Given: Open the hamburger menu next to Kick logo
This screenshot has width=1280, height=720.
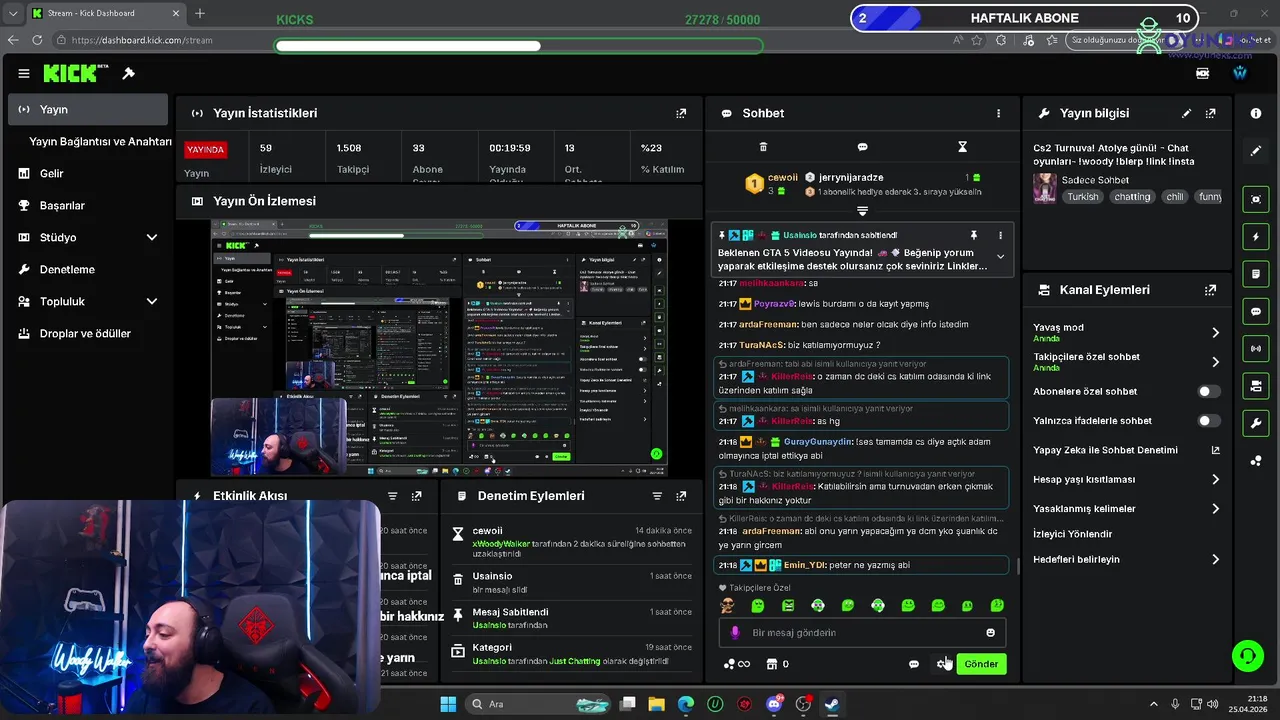Looking at the screenshot, I should (x=24, y=73).
